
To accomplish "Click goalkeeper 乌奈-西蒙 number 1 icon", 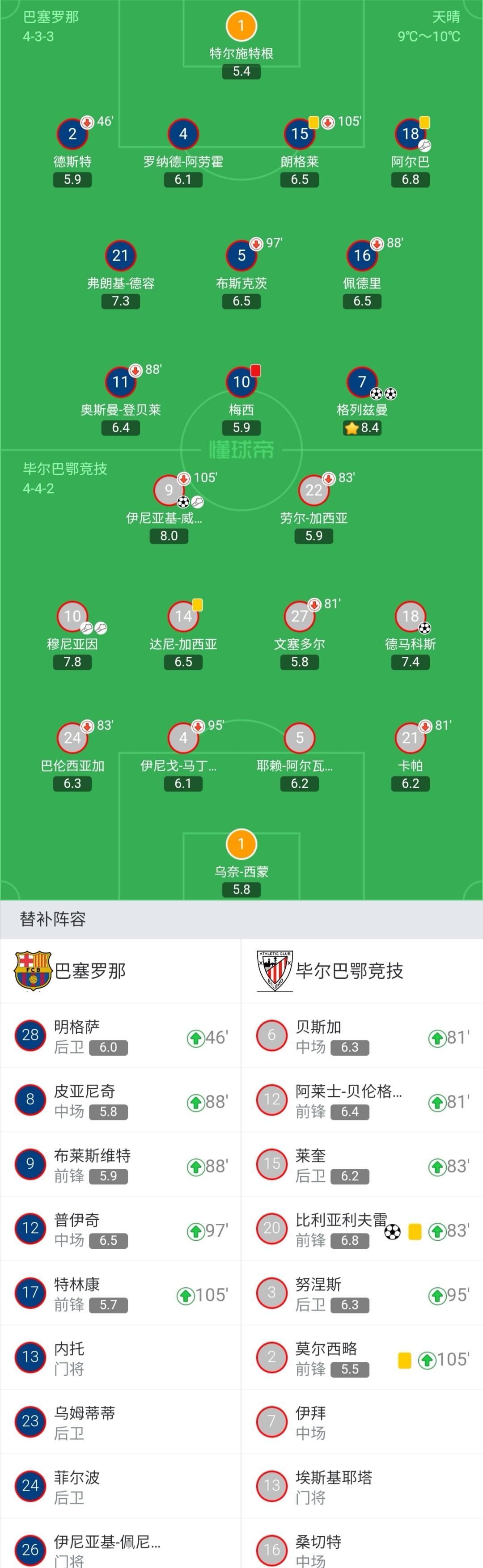I will pyautogui.click(x=241, y=844).
